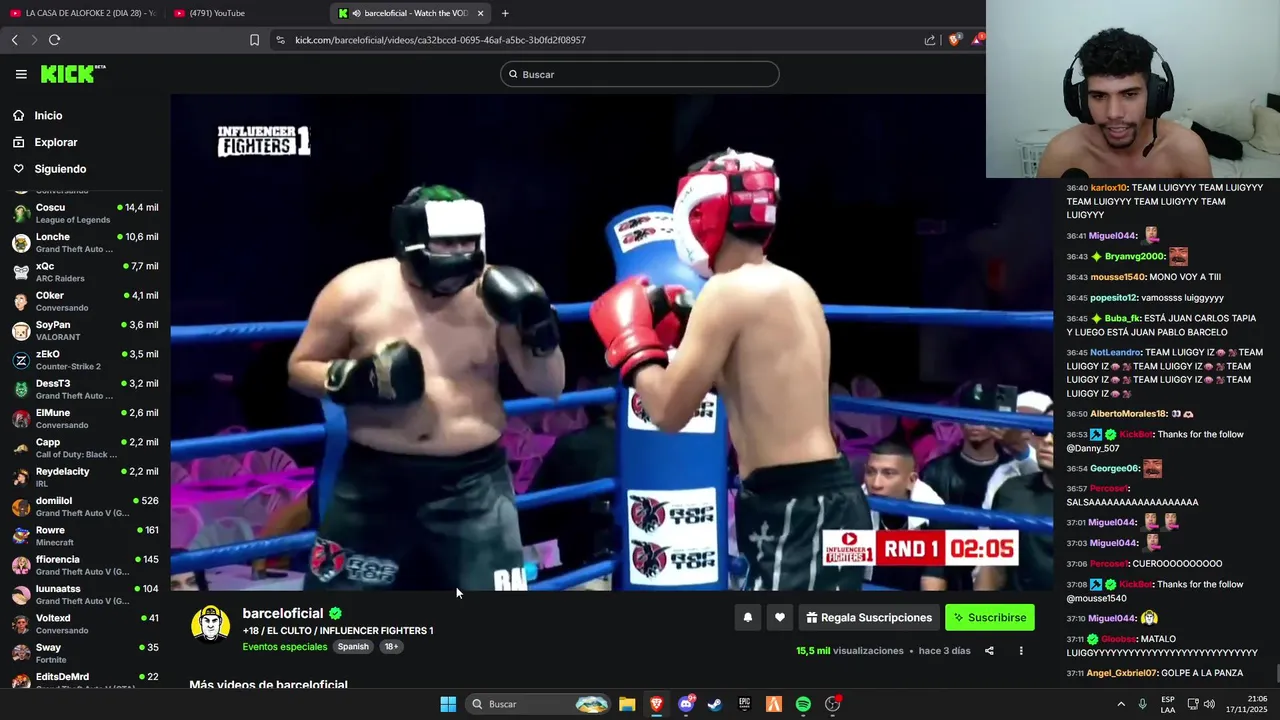Open Brave browser from taskbar
This screenshot has height=720, width=1280.
[x=656, y=704]
